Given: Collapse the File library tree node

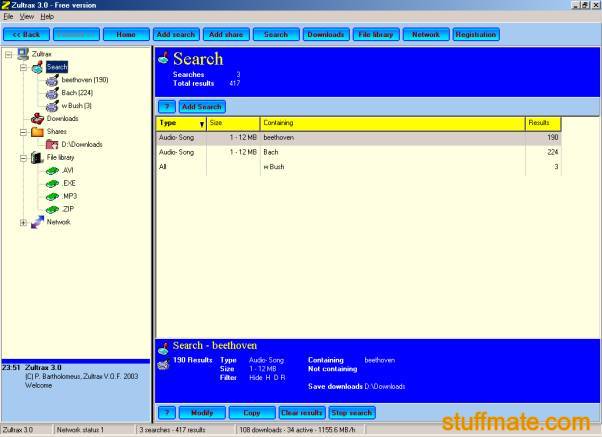Looking at the screenshot, I should [23, 158].
